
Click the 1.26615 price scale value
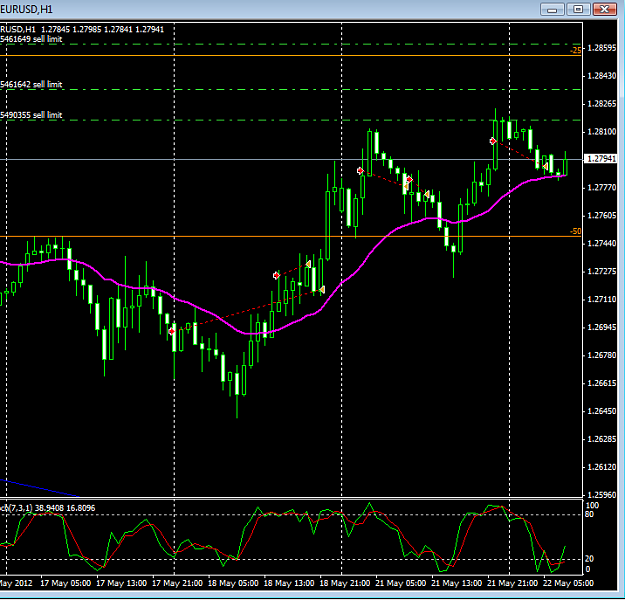pyautogui.click(x=602, y=383)
